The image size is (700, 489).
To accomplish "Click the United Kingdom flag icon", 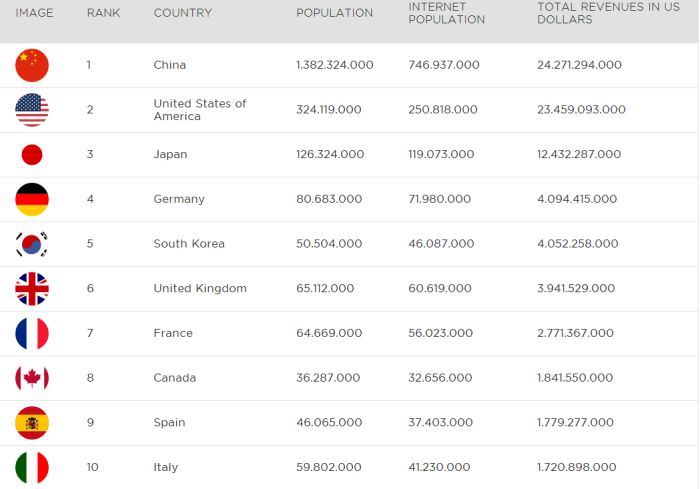I will [32, 289].
